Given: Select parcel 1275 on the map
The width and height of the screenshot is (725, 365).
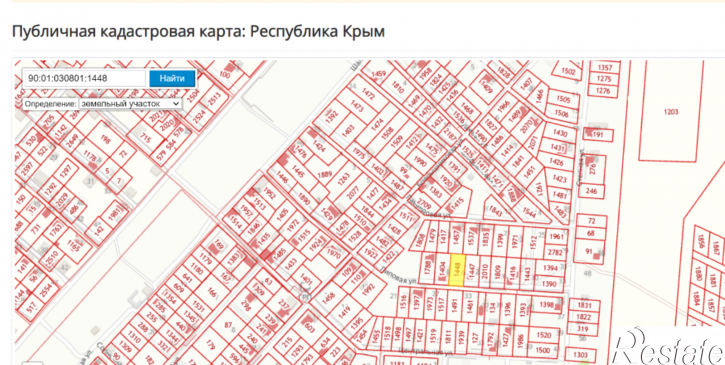Looking at the screenshot, I should (x=604, y=79).
